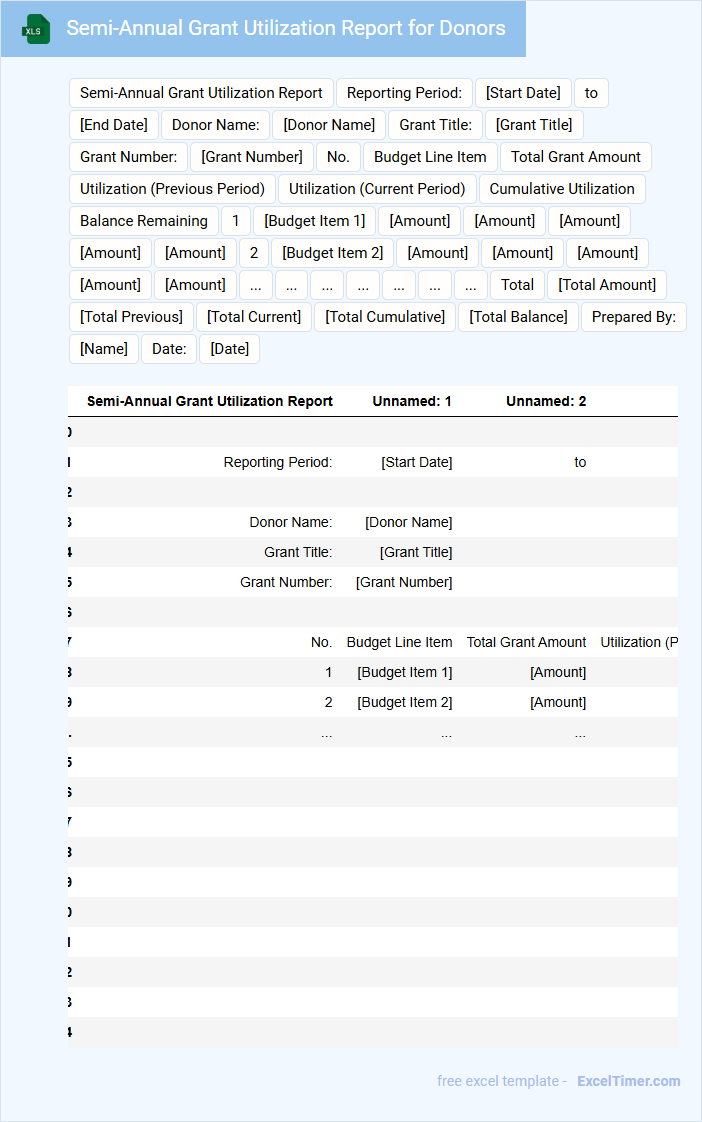Click the '[Start Date]' tag
Viewport: 702px width, 1122px height.
click(523, 93)
